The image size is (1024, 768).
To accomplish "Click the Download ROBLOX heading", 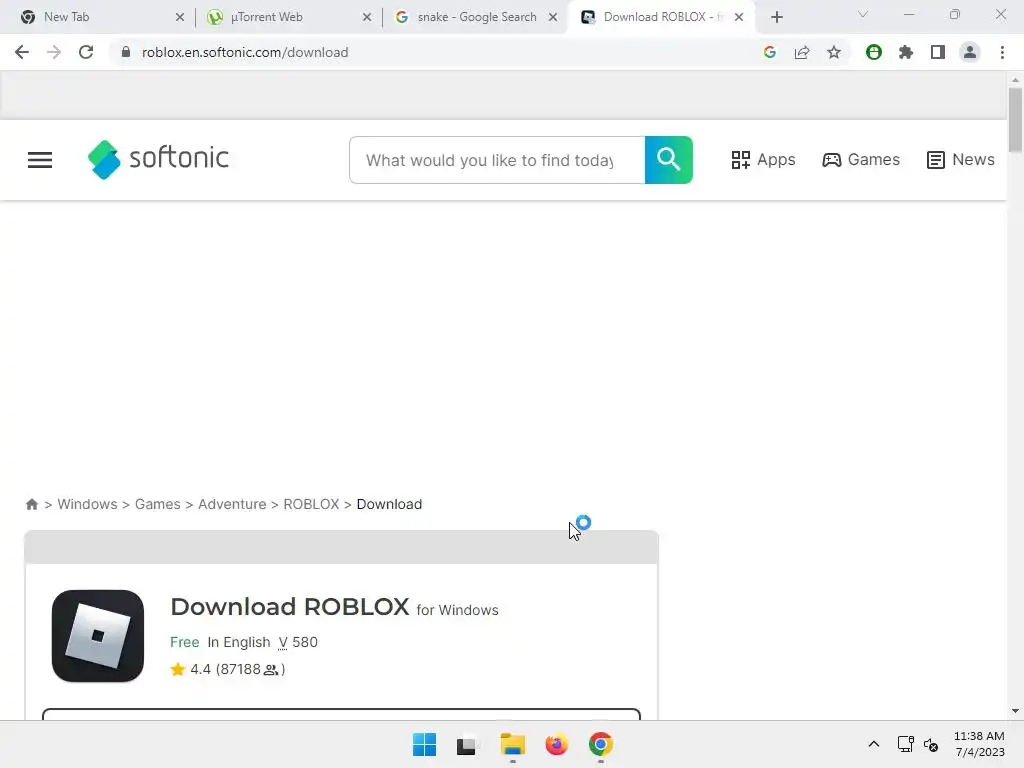I will pyautogui.click(x=290, y=607).
